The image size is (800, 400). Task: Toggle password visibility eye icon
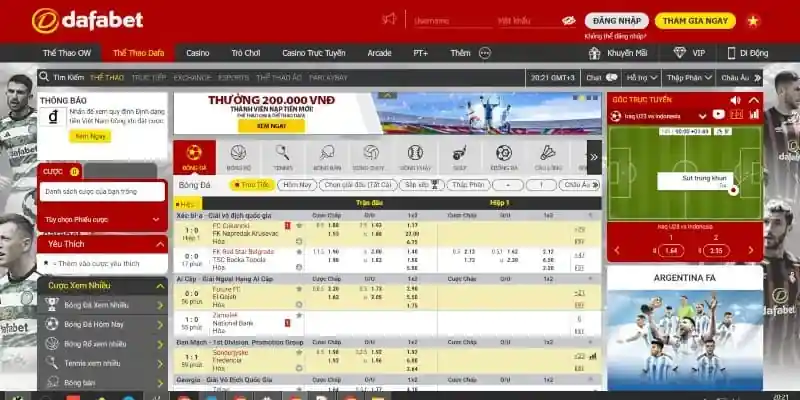coord(568,21)
